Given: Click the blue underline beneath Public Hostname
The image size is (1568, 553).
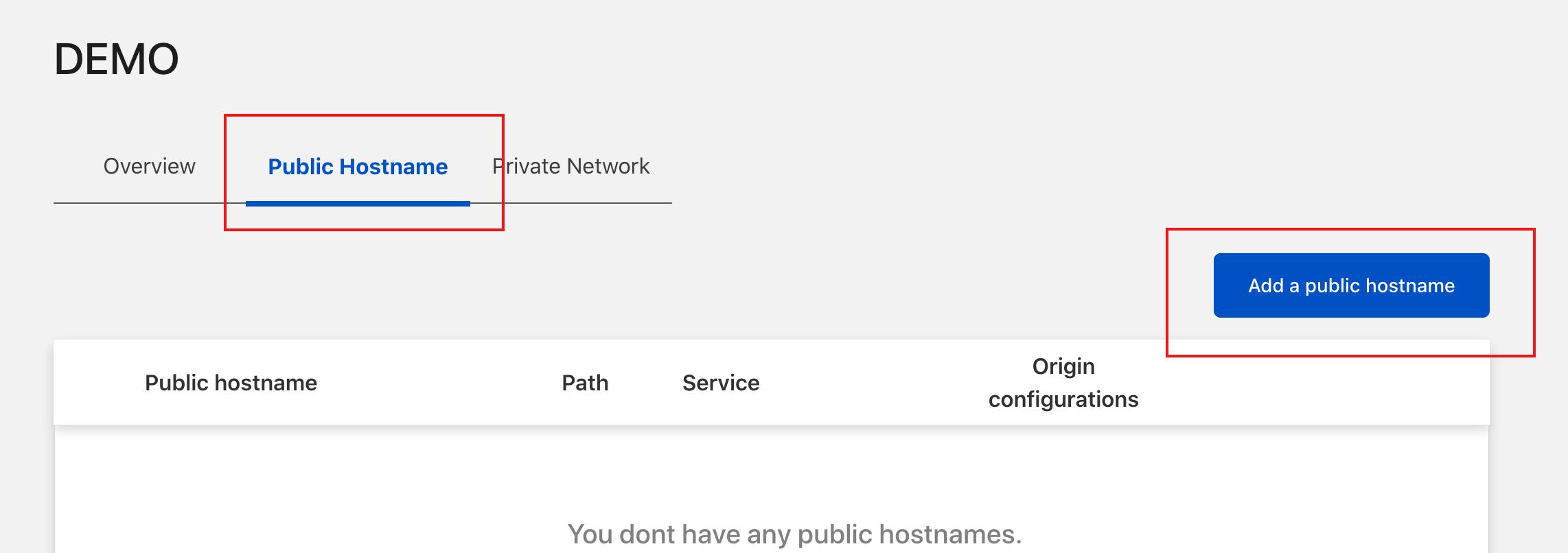Looking at the screenshot, I should point(357,203).
